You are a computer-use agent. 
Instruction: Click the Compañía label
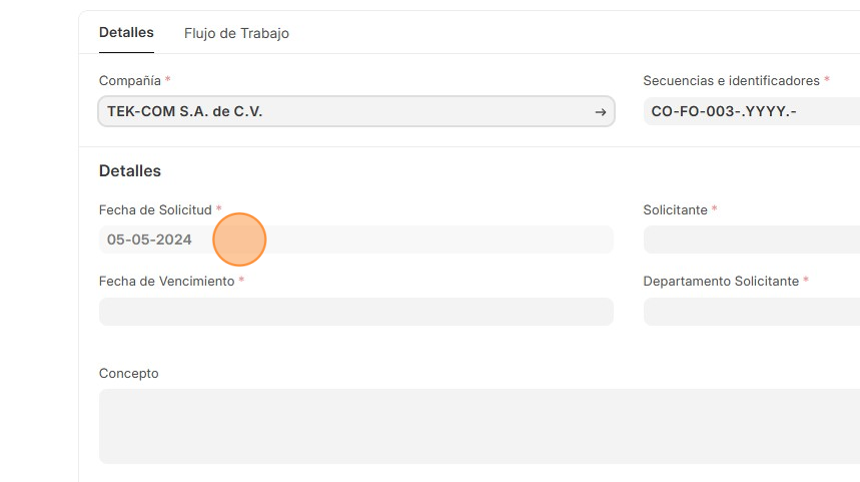(130, 80)
